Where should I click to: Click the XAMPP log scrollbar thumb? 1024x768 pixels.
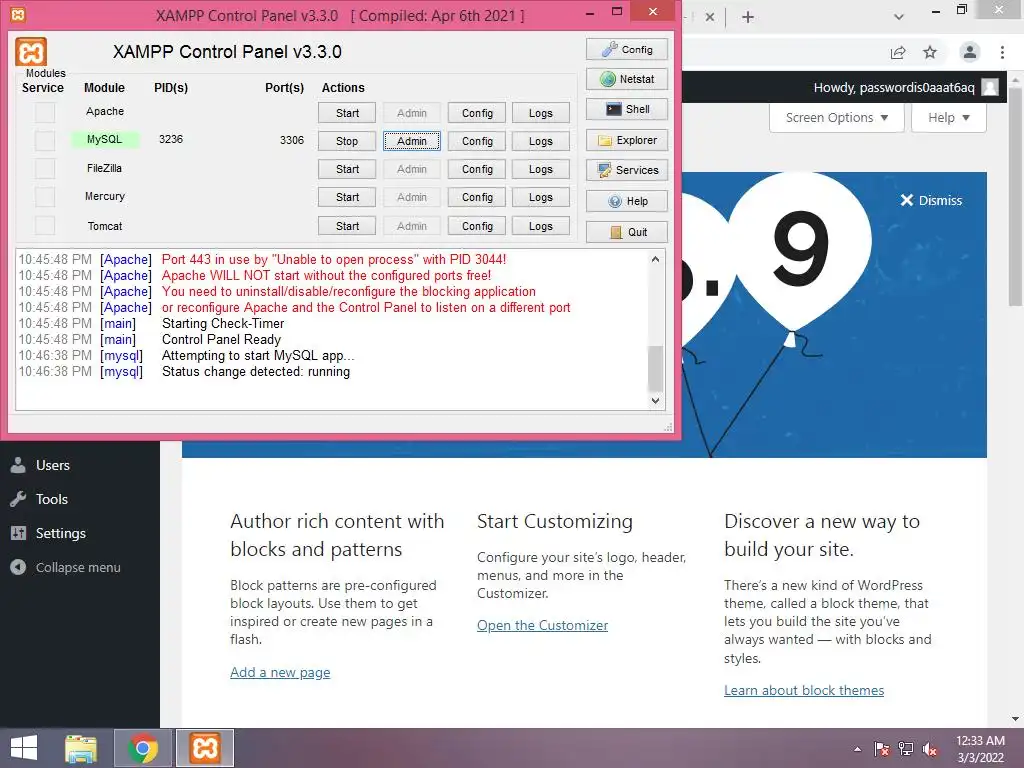(x=656, y=368)
